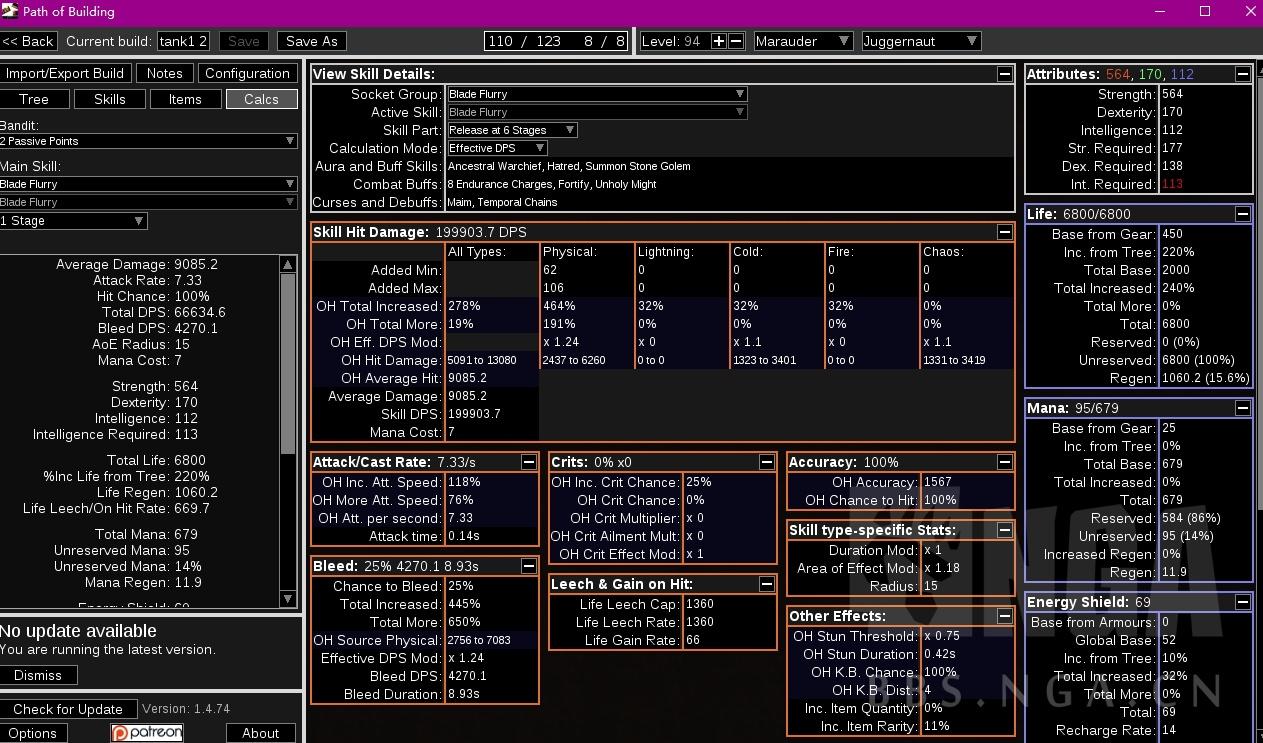
Task: Collapse the Life panel
Action: (x=1242, y=214)
